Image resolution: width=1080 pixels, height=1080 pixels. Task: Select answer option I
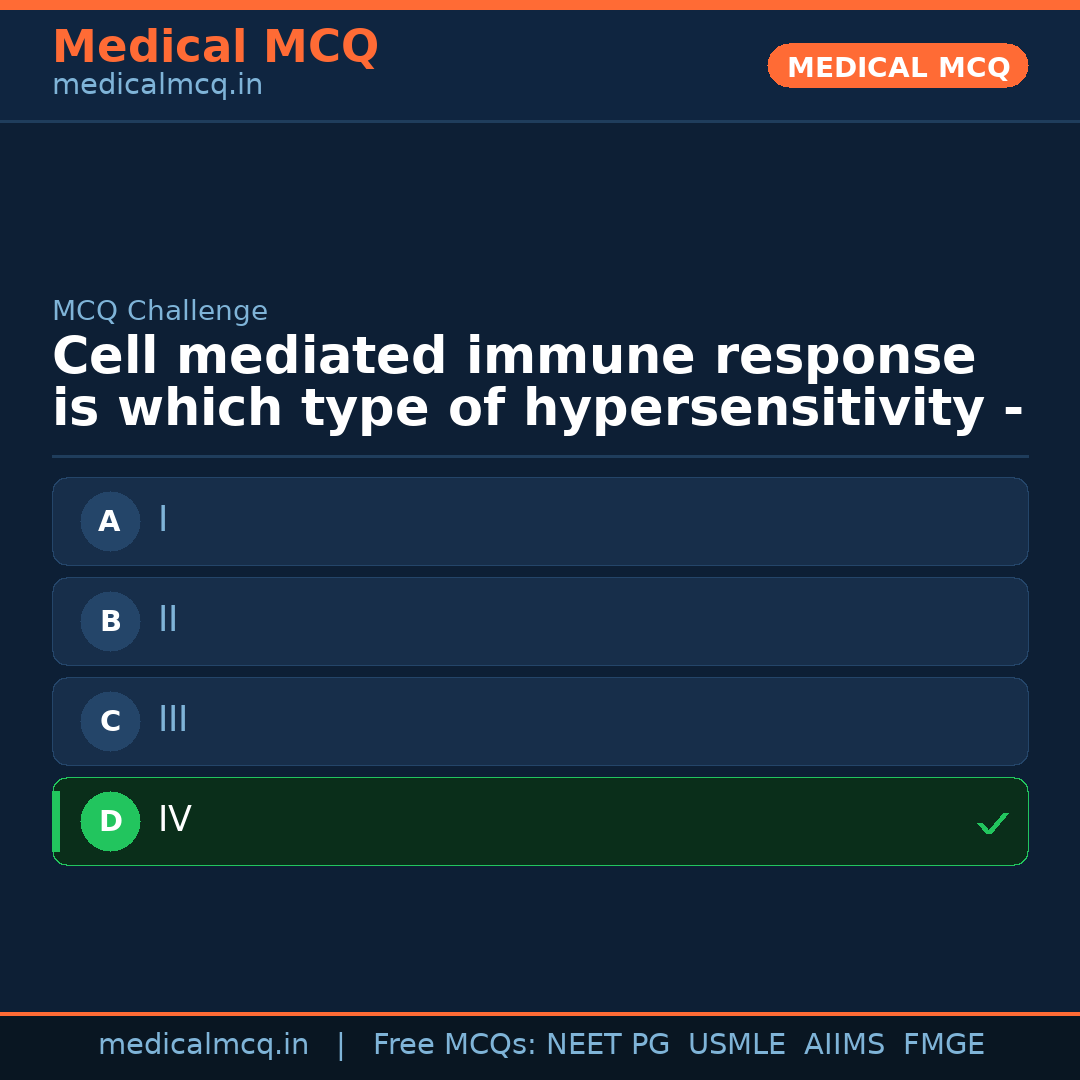pos(540,521)
